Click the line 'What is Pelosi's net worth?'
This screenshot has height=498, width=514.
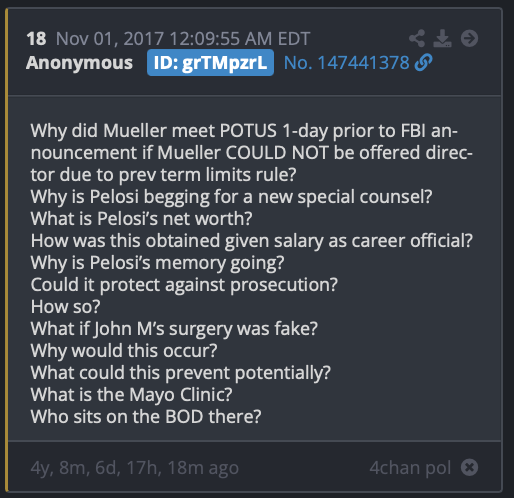pyautogui.click(x=141, y=219)
